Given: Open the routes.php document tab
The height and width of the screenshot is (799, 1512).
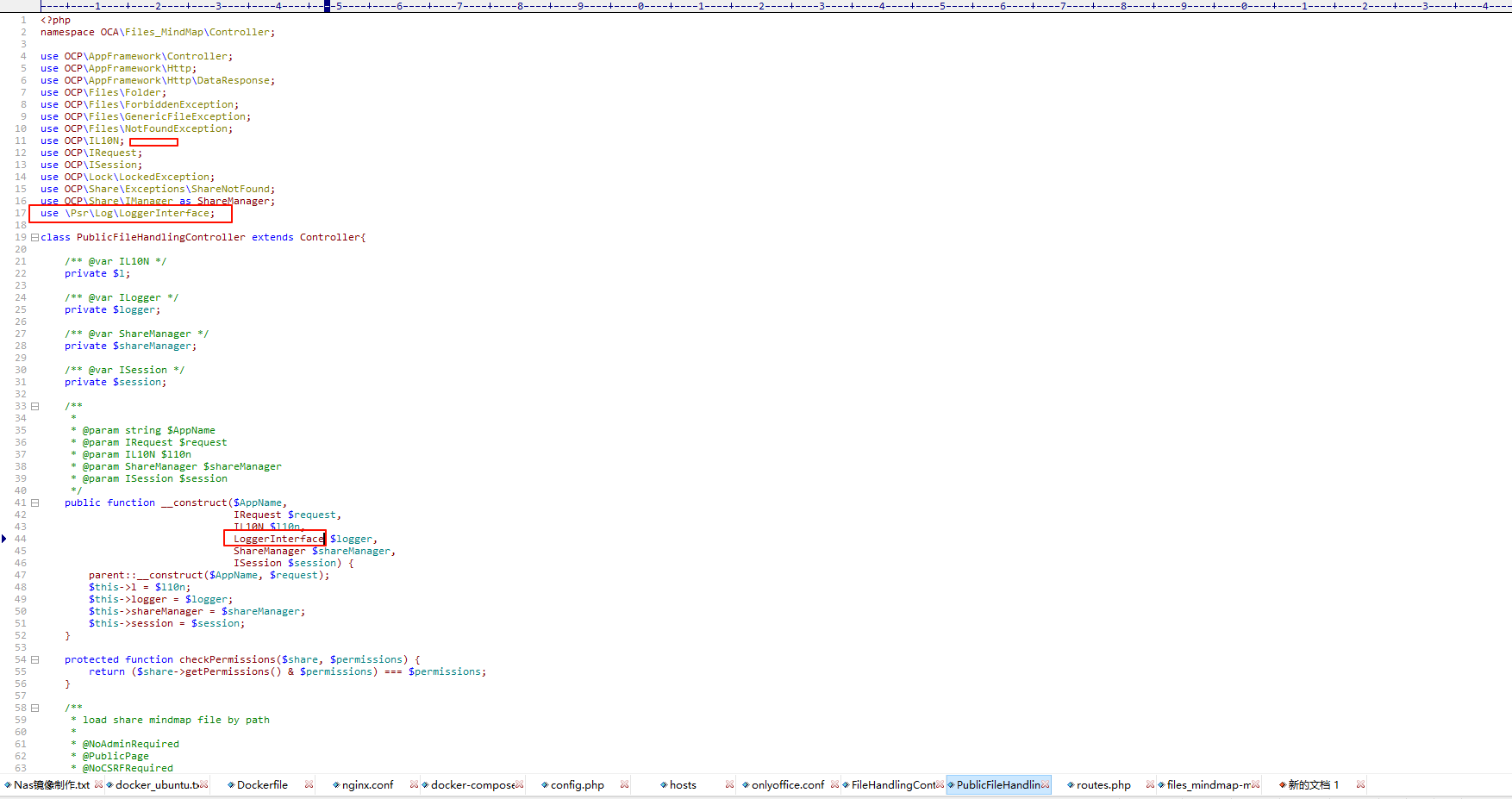Looking at the screenshot, I should click(x=1103, y=784).
